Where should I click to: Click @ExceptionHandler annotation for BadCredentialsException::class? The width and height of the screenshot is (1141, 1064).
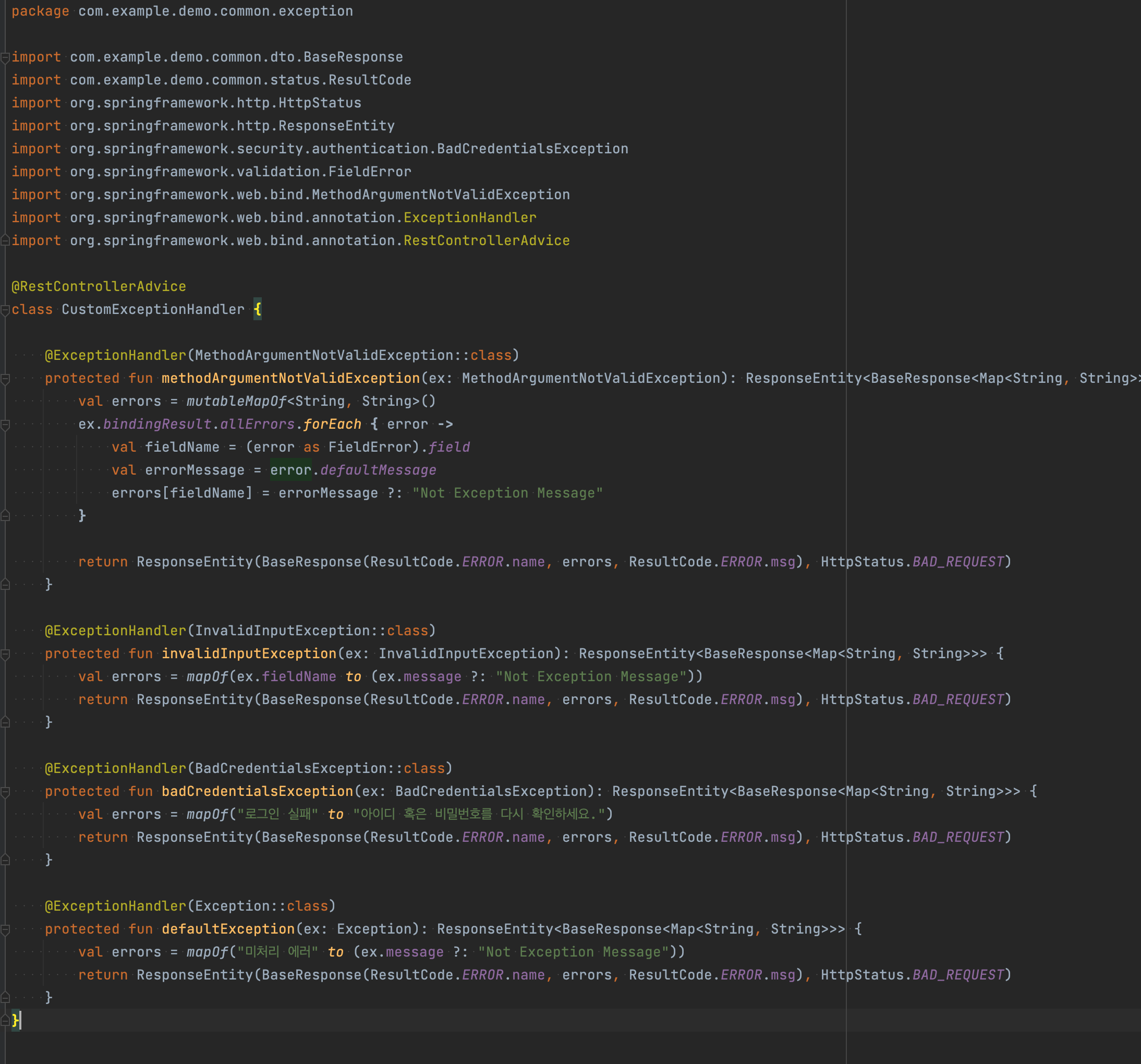click(116, 768)
